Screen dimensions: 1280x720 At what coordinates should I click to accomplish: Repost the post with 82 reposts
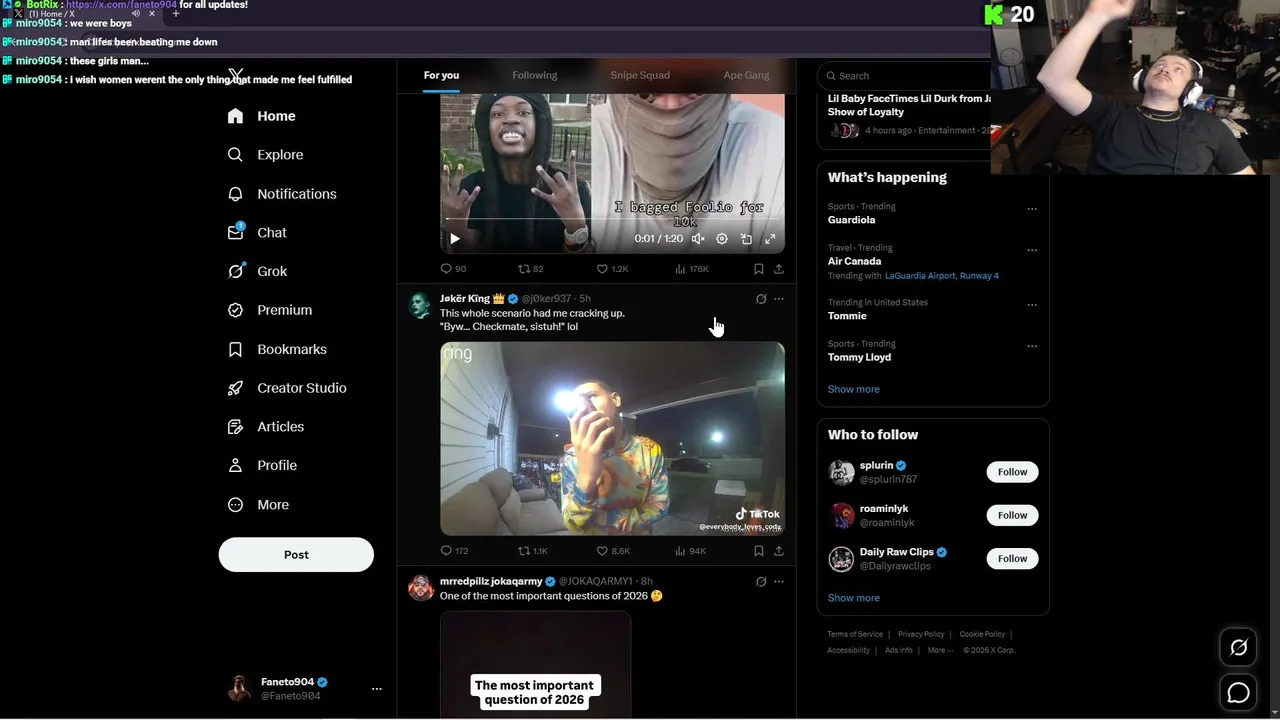tap(530, 269)
